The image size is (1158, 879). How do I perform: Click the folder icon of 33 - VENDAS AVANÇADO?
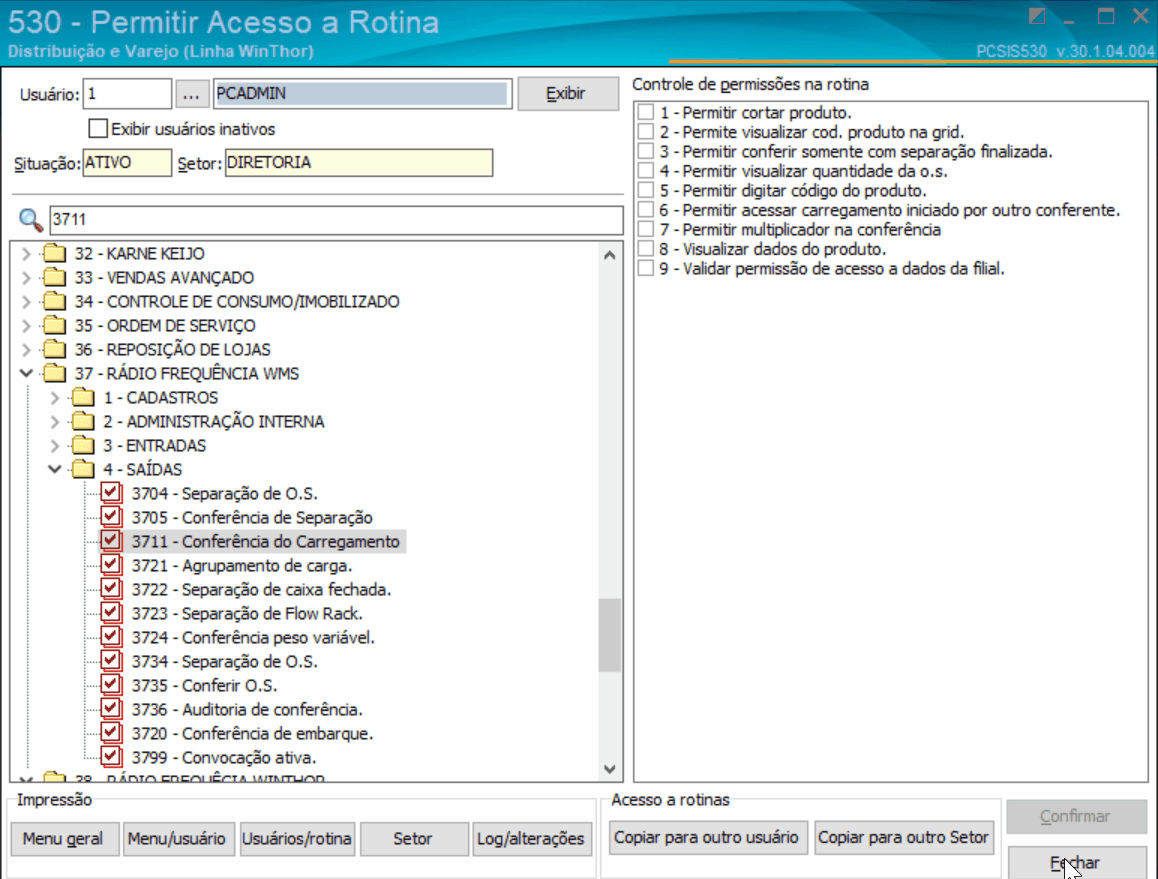pyautogui.click(x=54, y=278)
